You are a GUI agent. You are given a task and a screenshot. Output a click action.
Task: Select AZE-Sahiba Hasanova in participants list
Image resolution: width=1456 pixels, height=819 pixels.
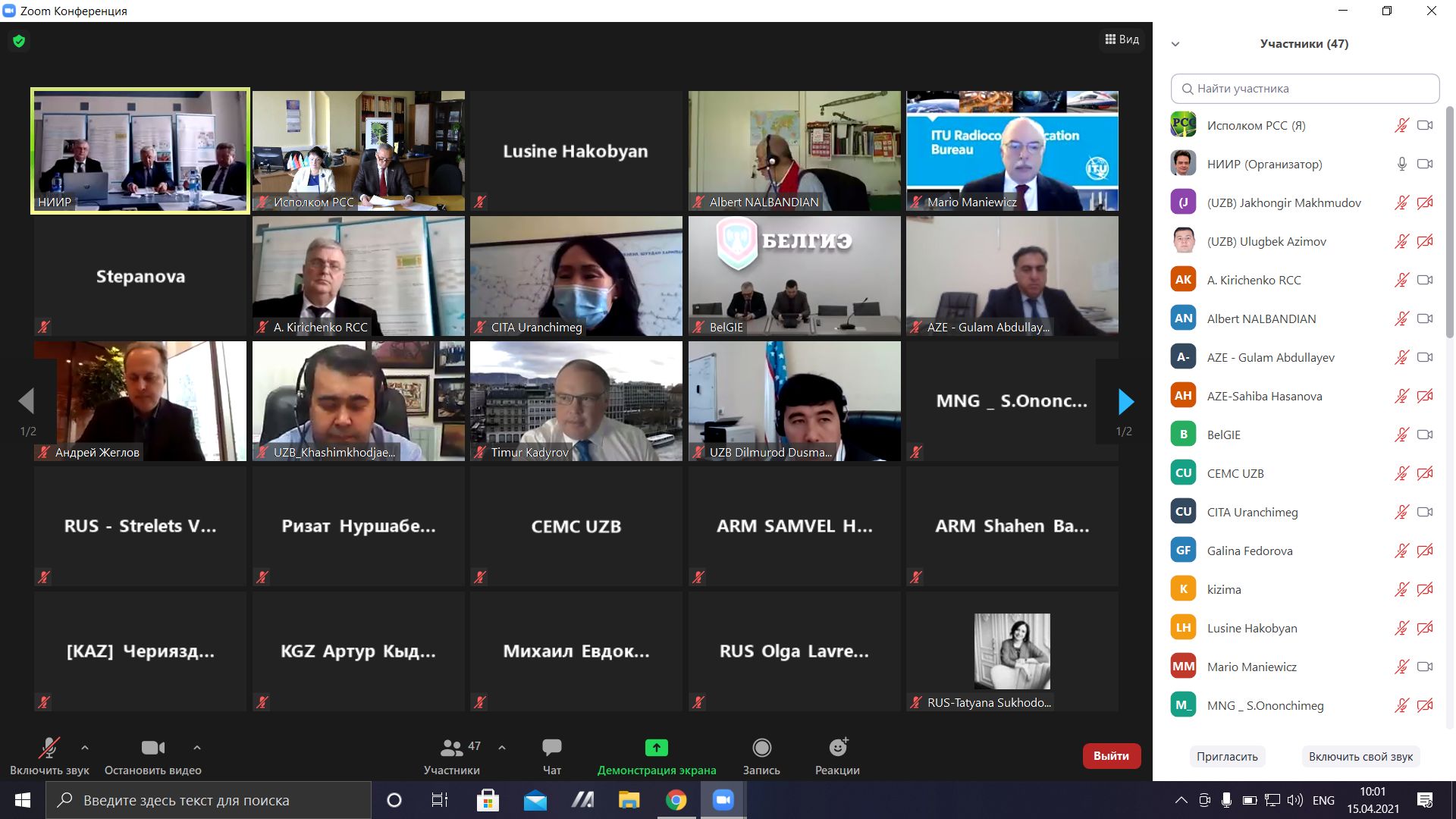[1304, 396]
